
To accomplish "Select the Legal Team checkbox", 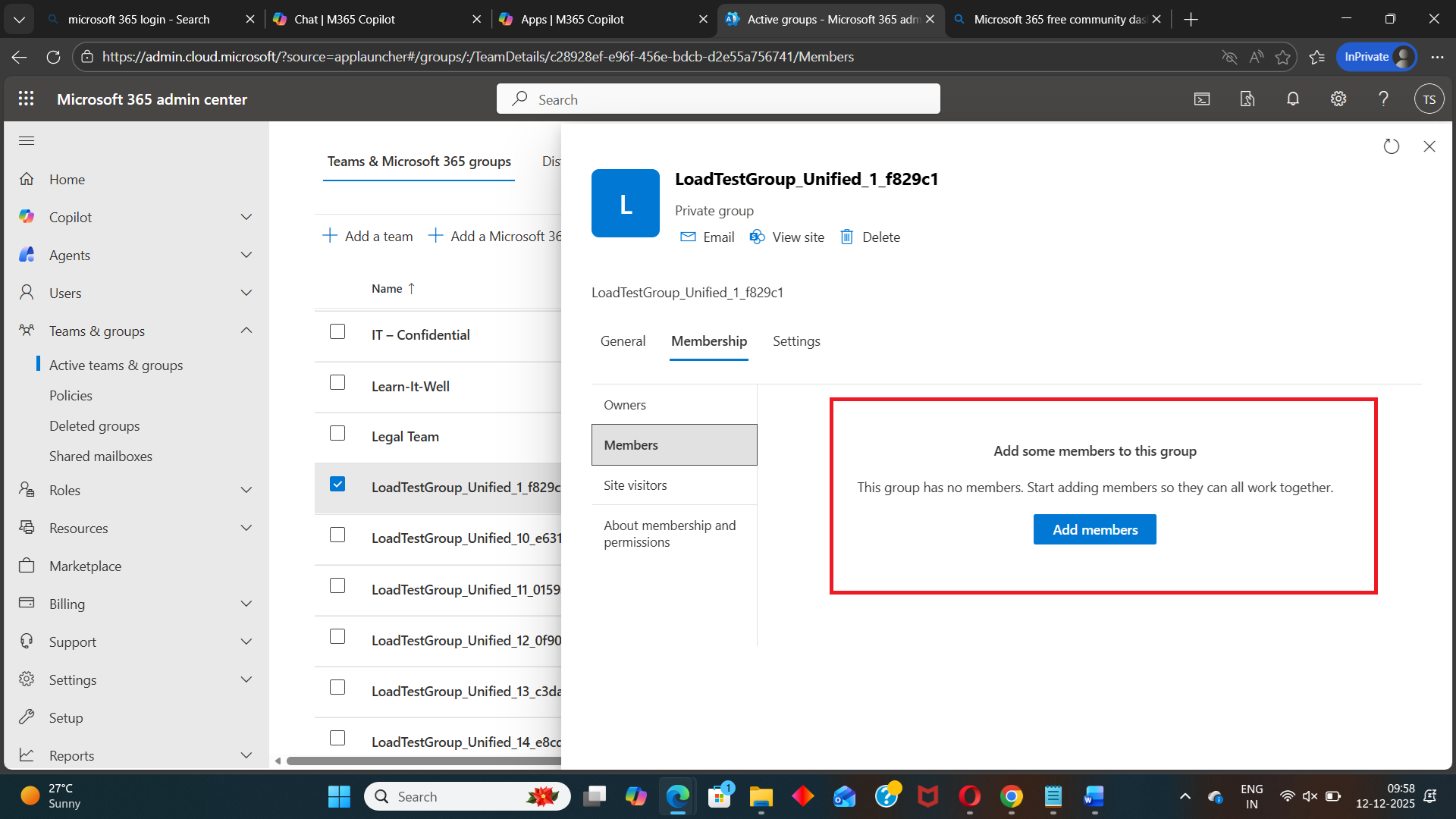I will (x=337, y=433).
